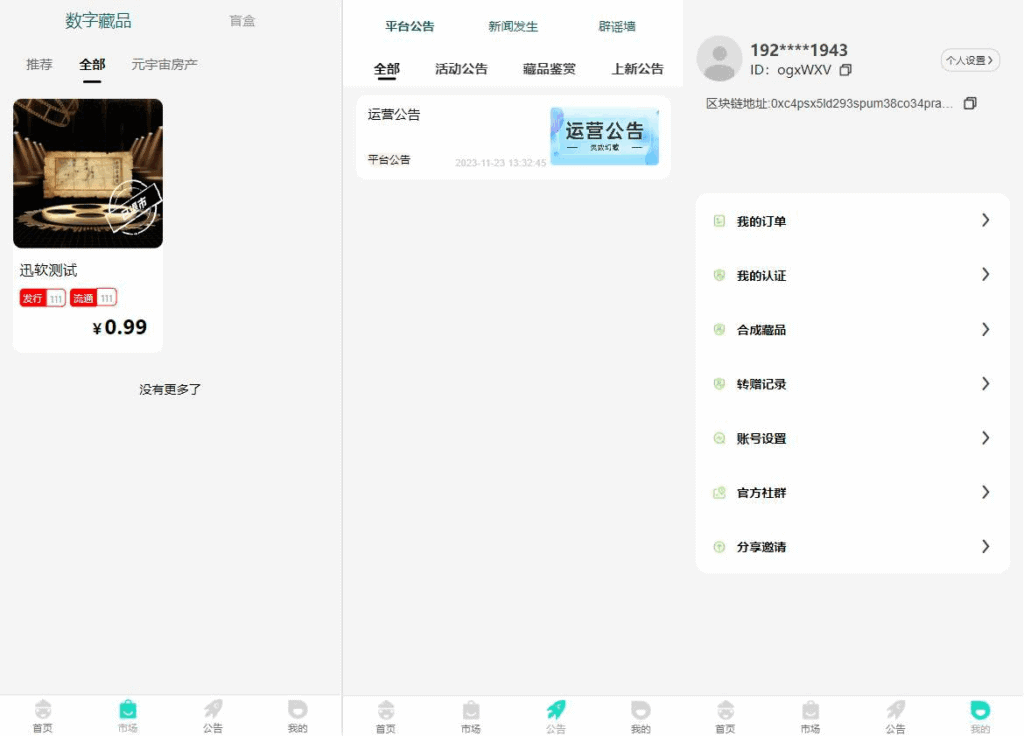Viewport: 1024px width, 736px height.
Task: Open the 迅软测试 collectible thumbnail
Action: 87,172
